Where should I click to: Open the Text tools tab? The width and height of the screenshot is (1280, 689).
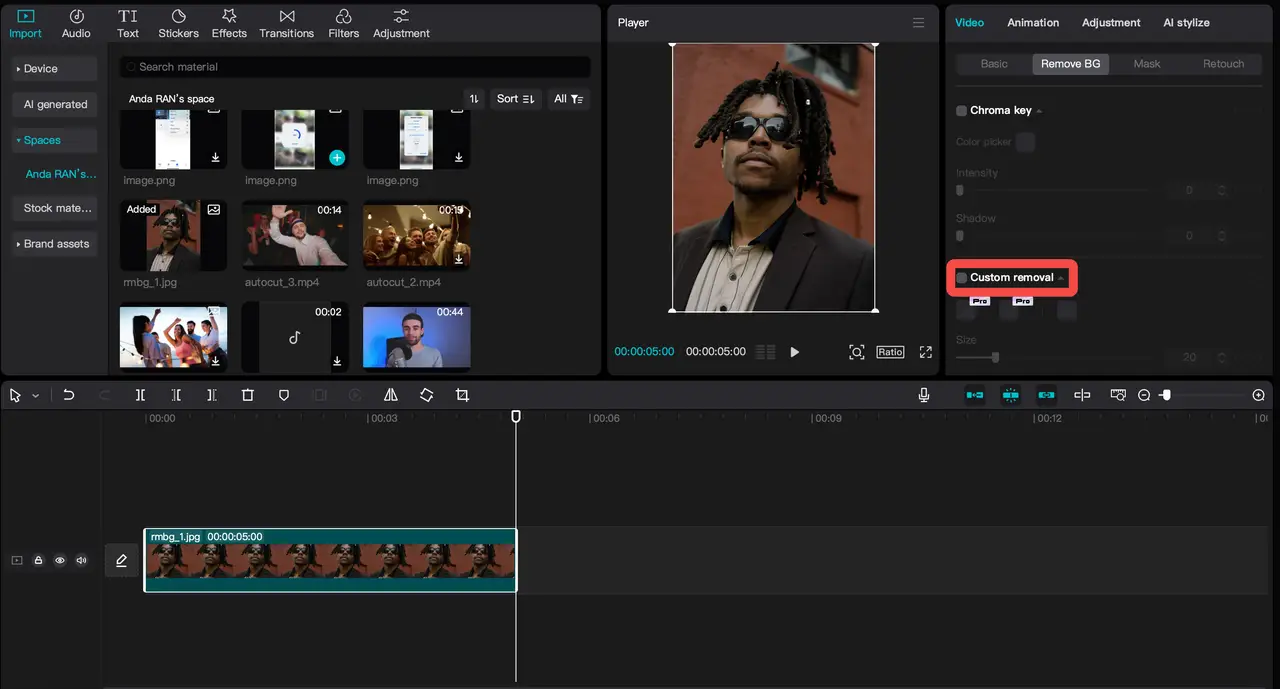[128, 24]
